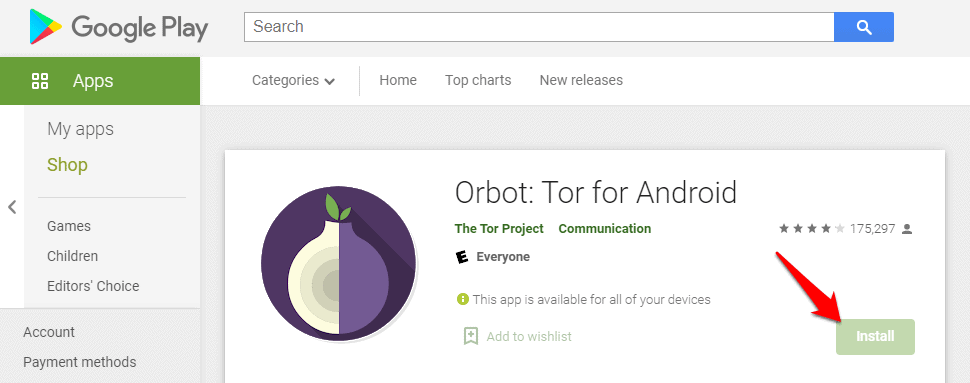Viewport: 970px width, 383px height.
Task: Click the Apps grid icon
Action: (x=40, y=80)
